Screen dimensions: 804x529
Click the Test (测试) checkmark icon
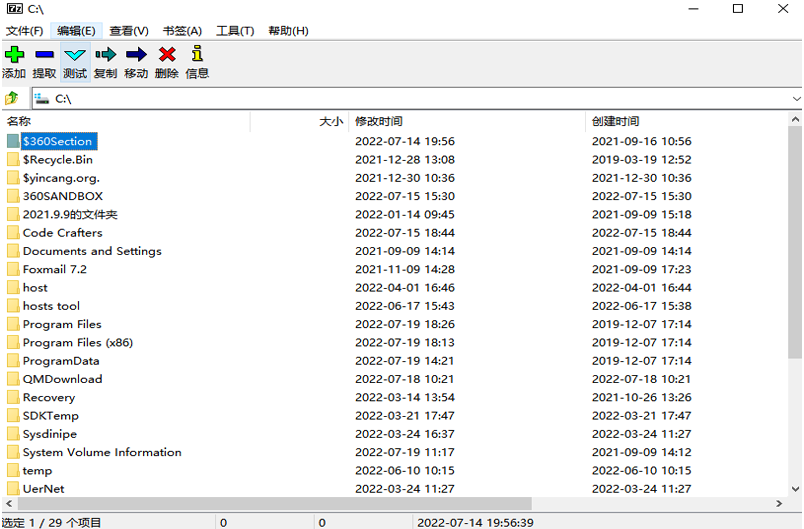[x=75, y=55]
